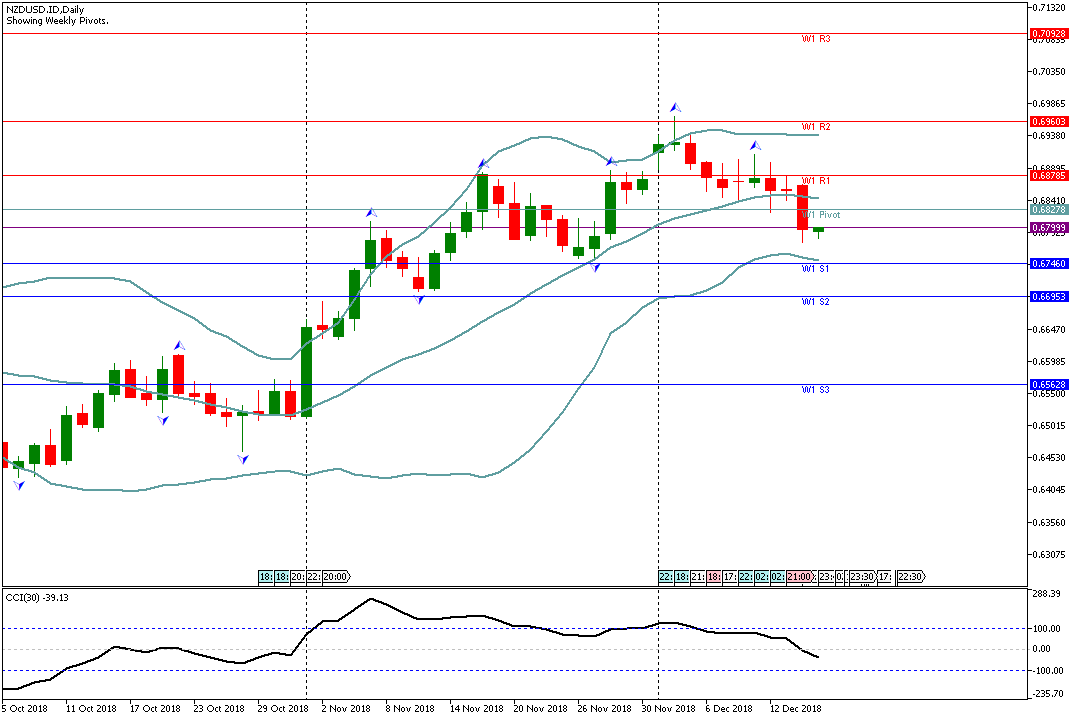Select the W1 R3 pivot label
The height and width of the screenshot is (720, 1080).
(x=816, y=39)
